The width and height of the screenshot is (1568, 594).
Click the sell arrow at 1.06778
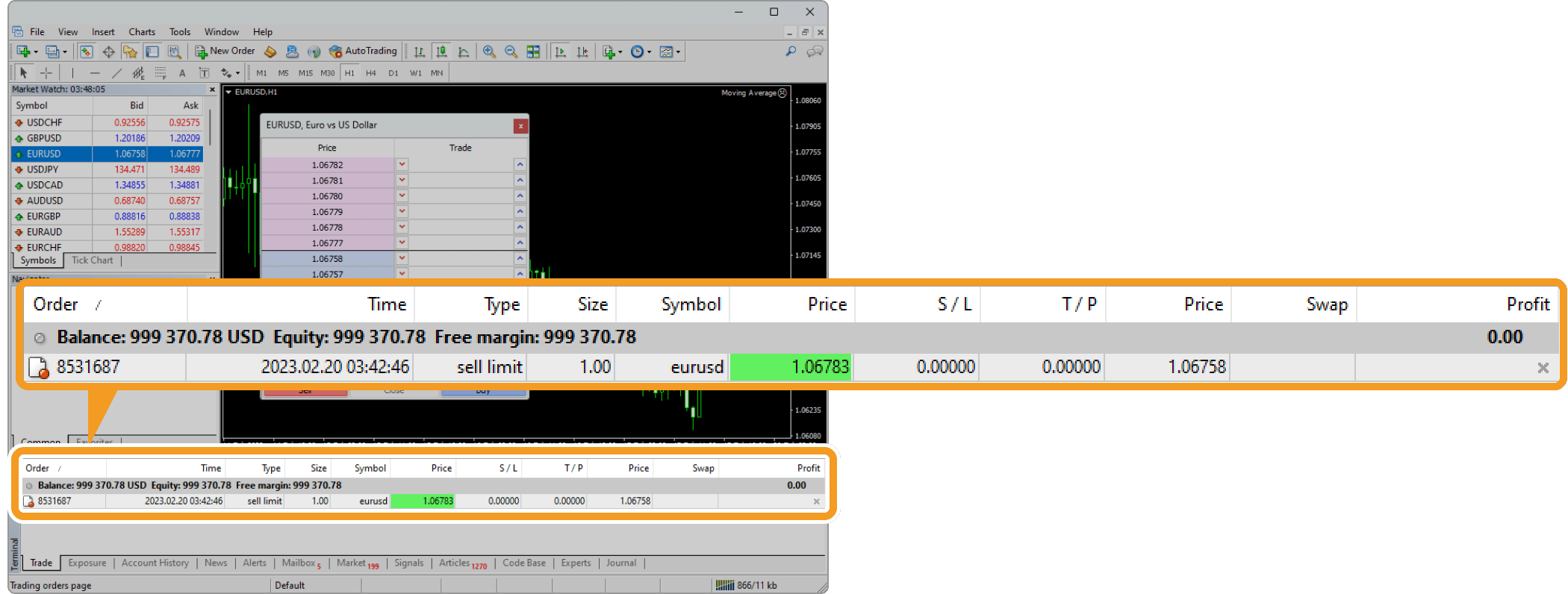(402, 227)
